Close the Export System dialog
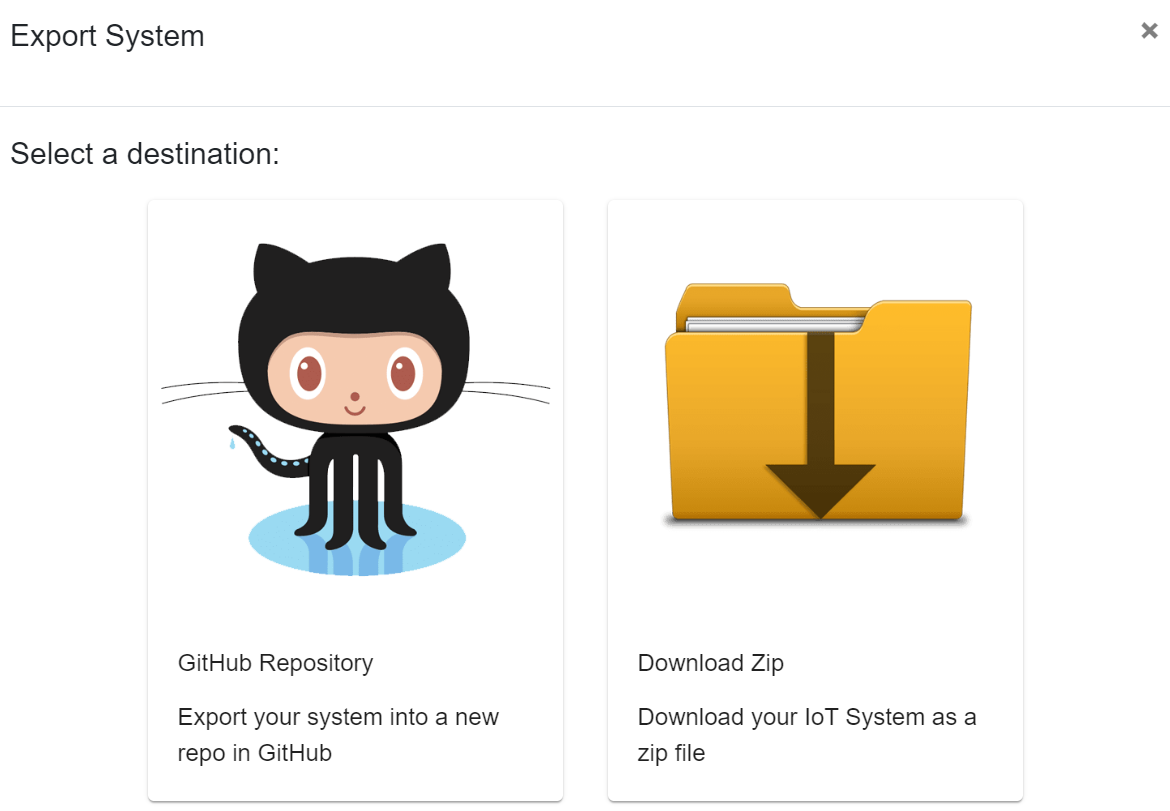This screenshot has width=1170, height=811. pos(1149,31)
